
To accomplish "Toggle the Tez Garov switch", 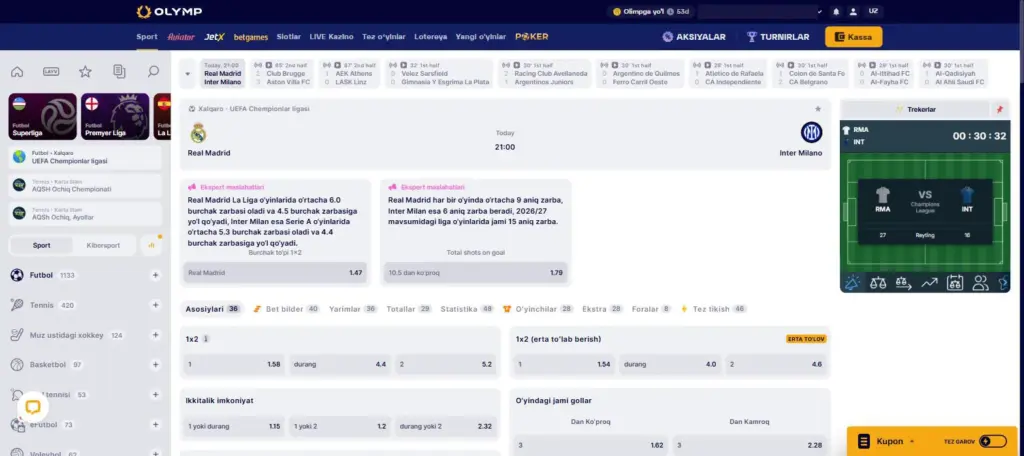I will point(993,442).
